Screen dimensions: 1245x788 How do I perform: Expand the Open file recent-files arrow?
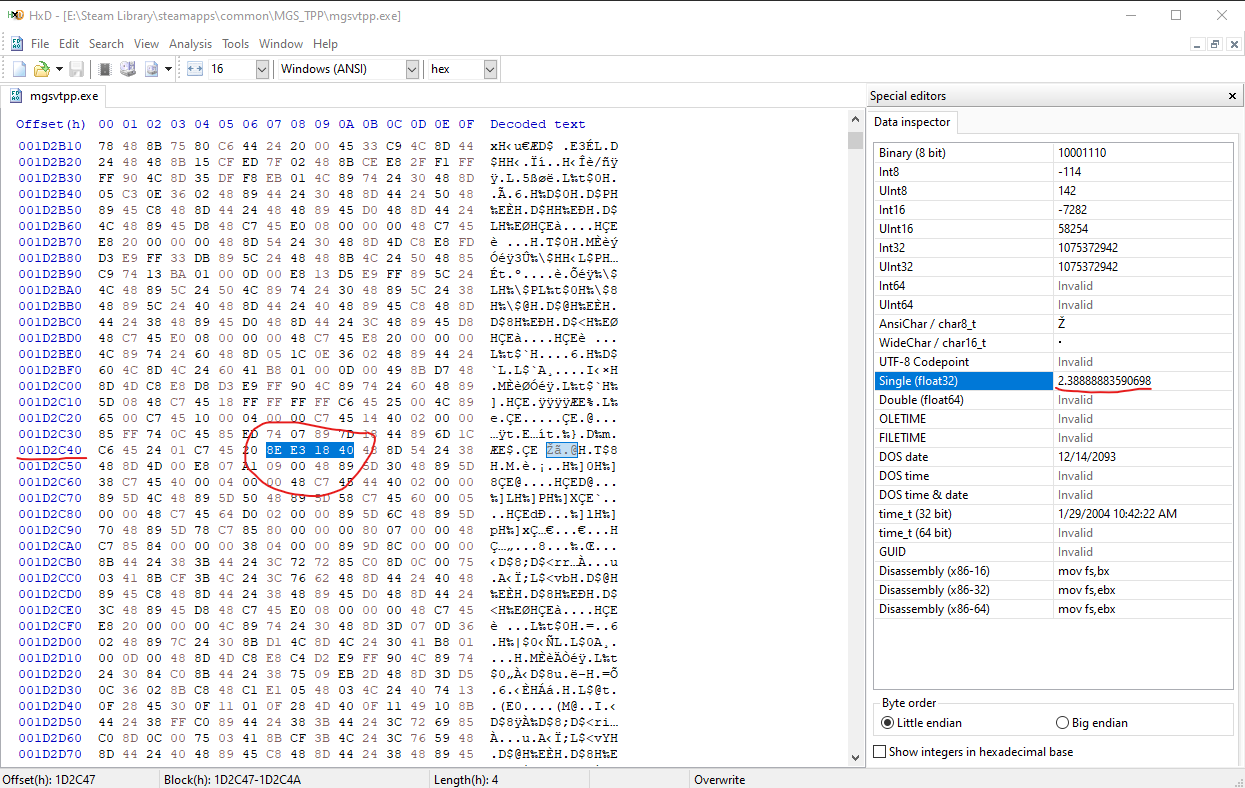coord(58,69)
